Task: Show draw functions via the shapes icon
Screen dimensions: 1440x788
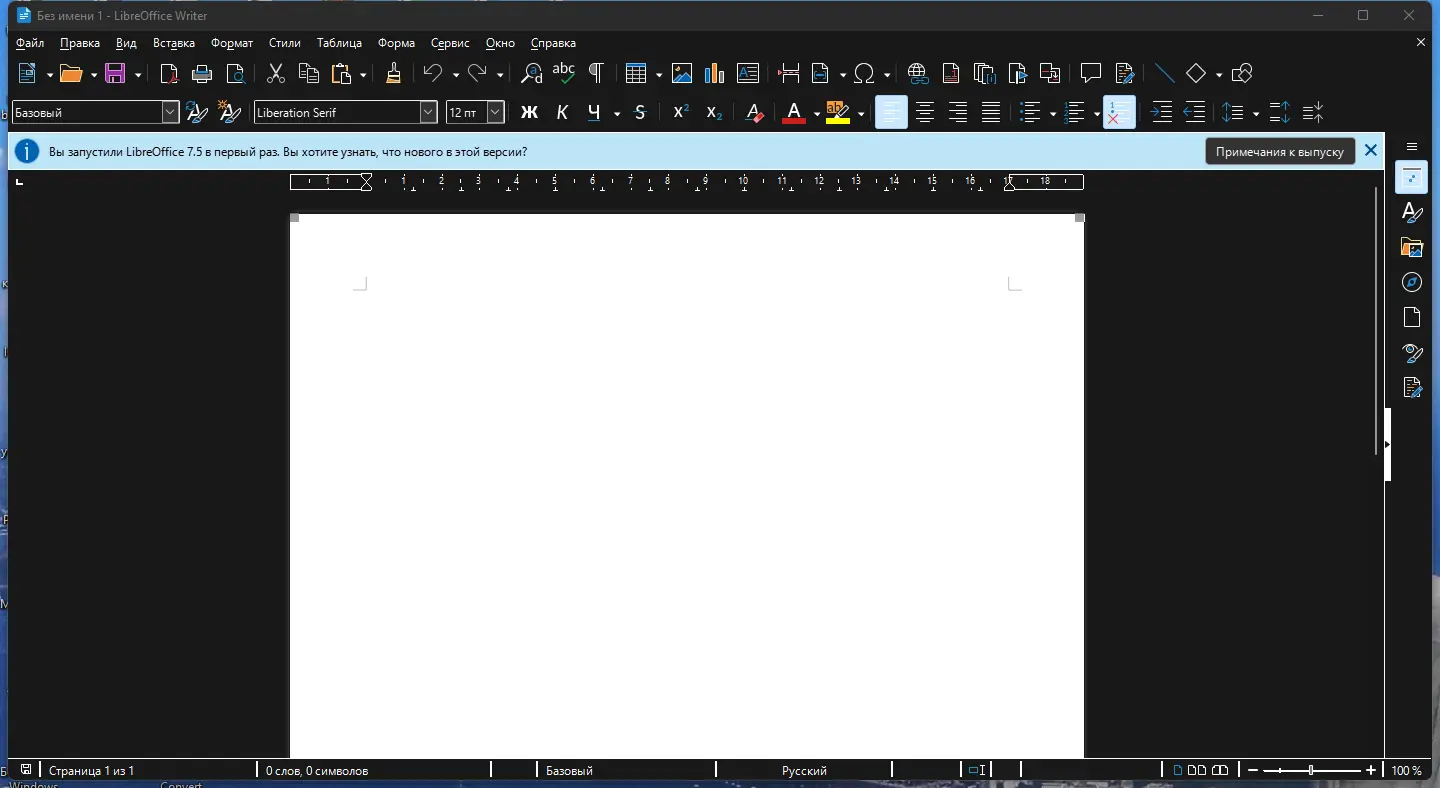Action: point(1242,73)
